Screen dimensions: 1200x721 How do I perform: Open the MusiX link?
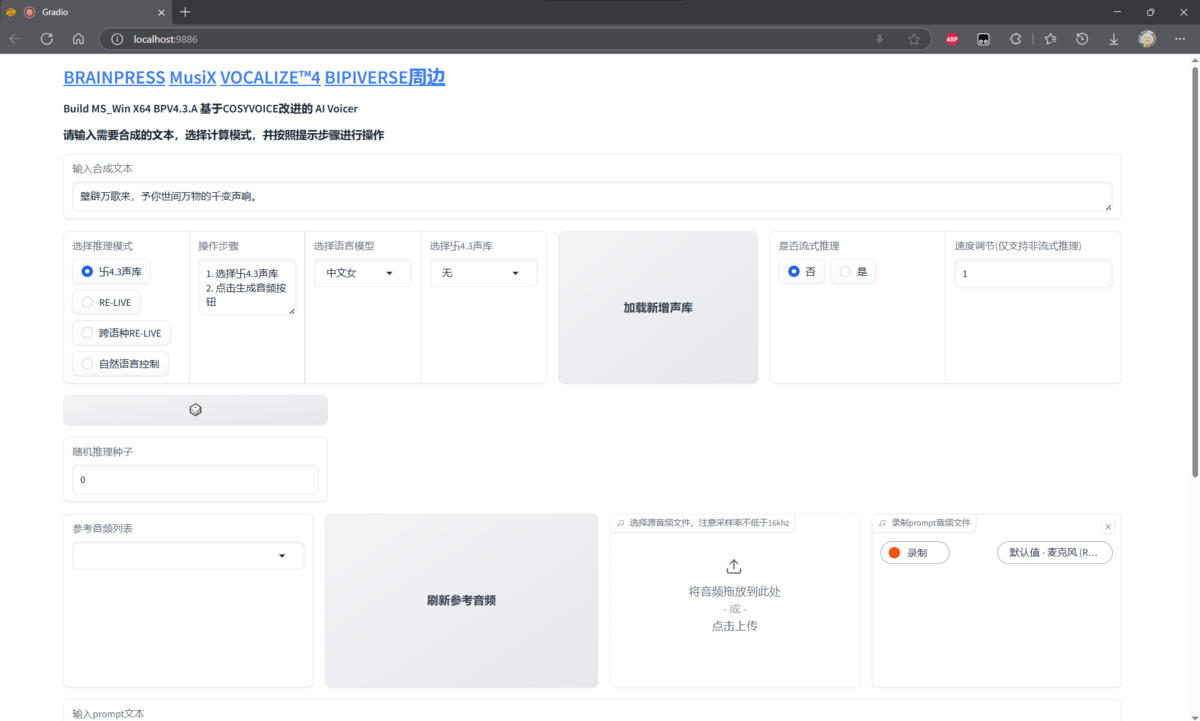tap(192, 77)
